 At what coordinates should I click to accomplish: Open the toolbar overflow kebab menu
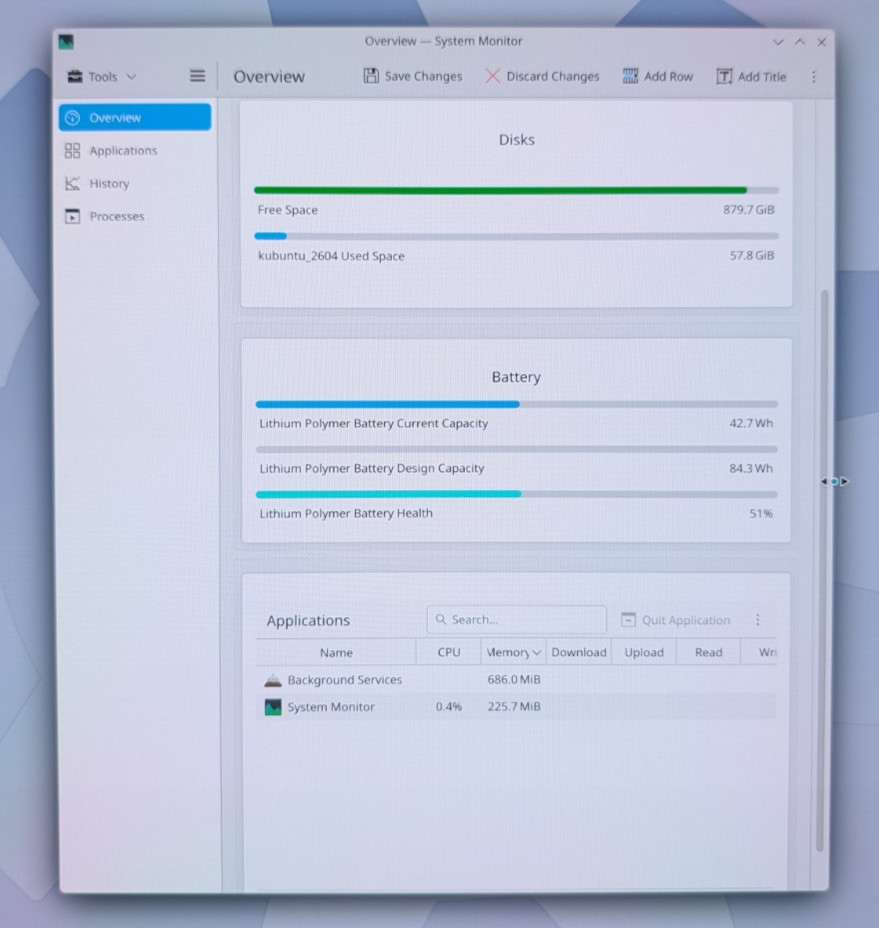pos(814,77)
